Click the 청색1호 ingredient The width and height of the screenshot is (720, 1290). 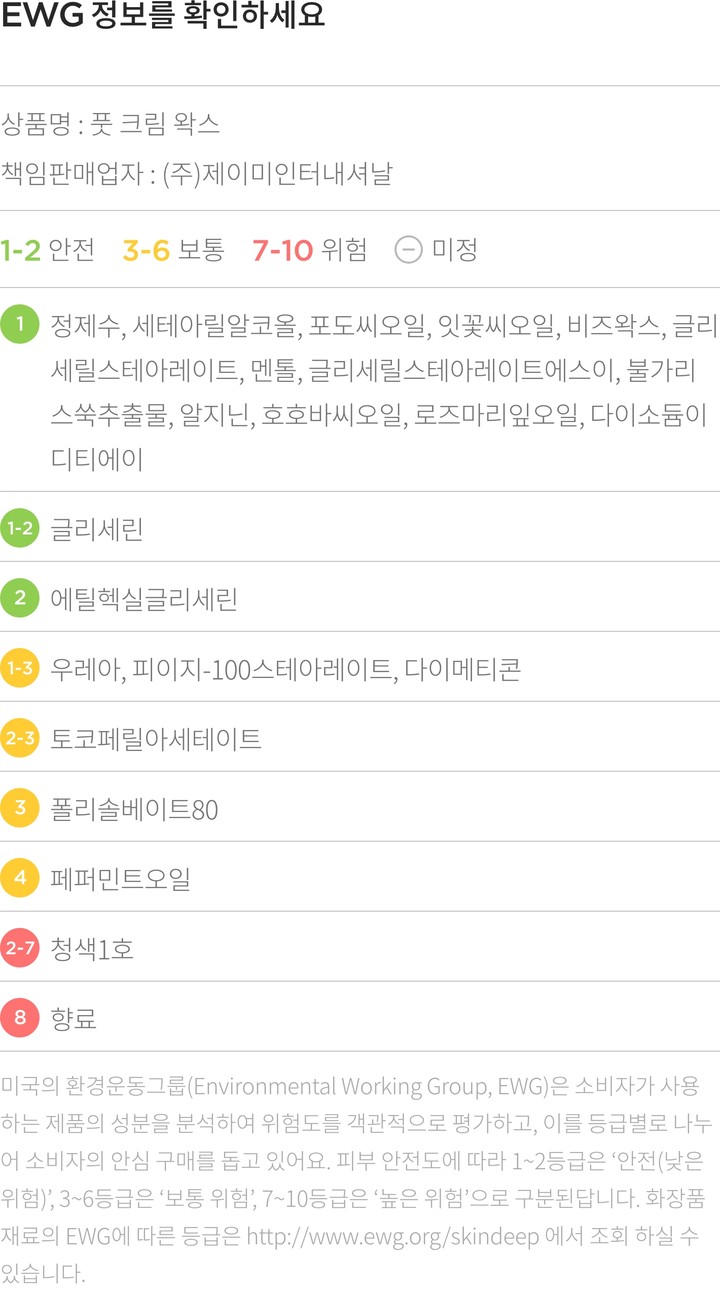(92, 949)
